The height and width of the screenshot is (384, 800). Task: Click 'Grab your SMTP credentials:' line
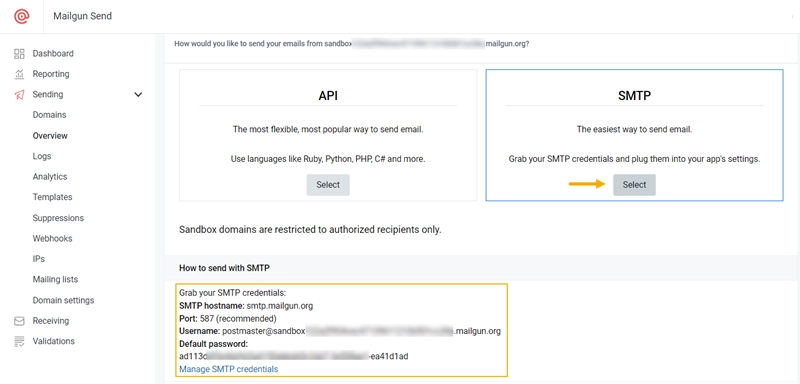click(233, 293)
